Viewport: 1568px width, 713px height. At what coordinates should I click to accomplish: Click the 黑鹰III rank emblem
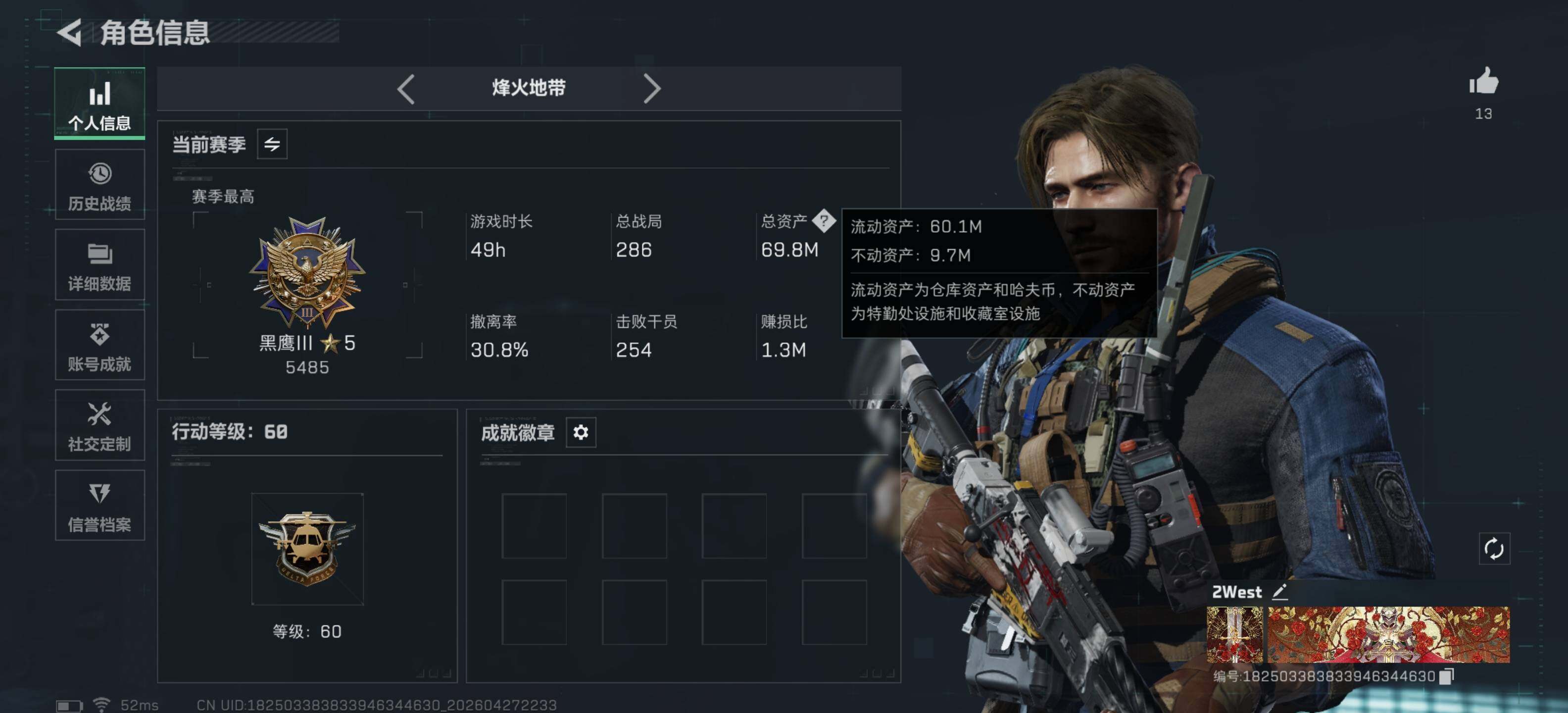point(307,273)
